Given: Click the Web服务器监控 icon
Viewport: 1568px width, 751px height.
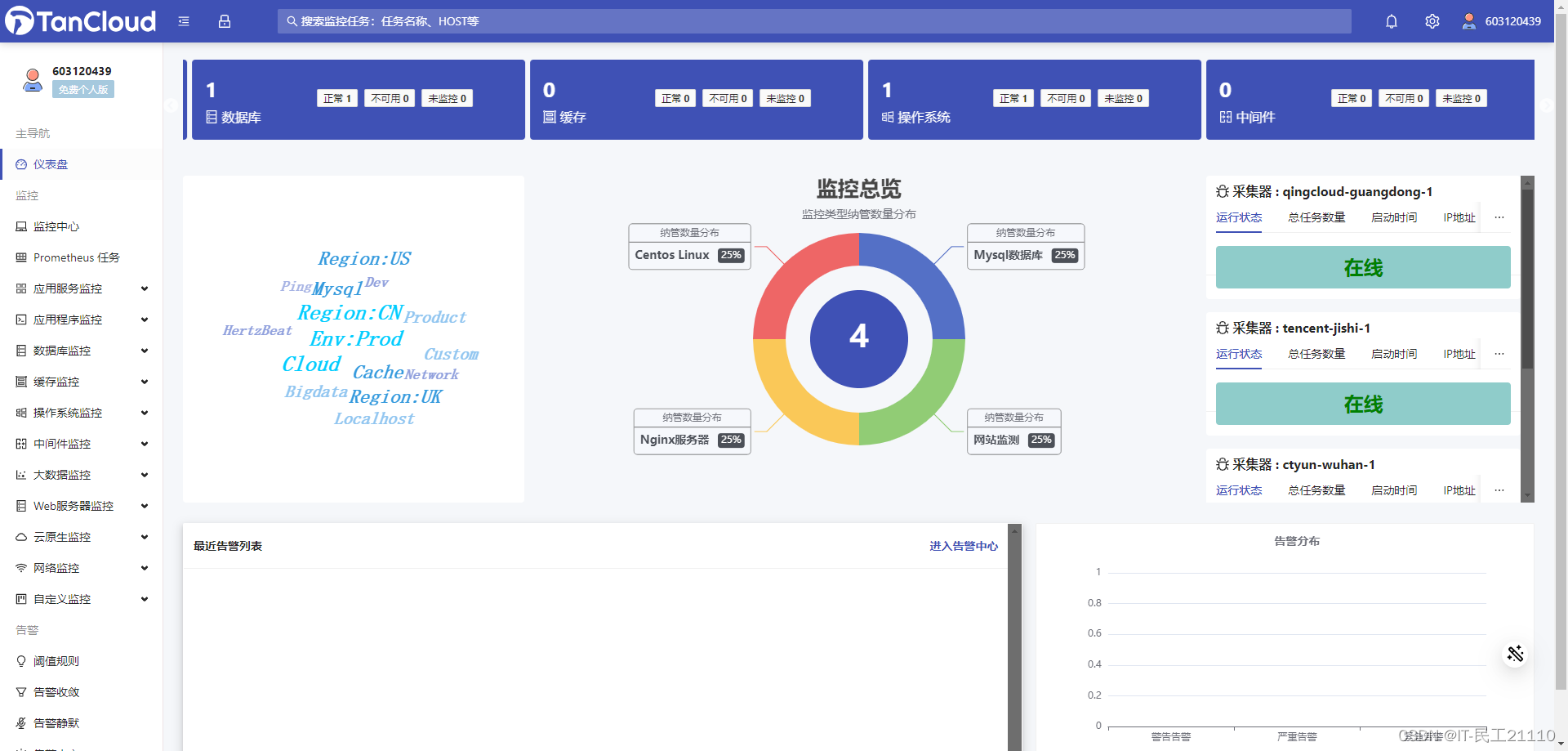Looking at the screenshot, I should click(x=21, y=506).
